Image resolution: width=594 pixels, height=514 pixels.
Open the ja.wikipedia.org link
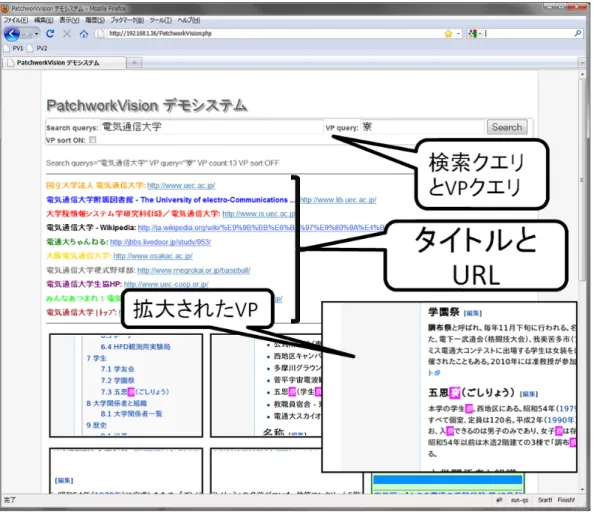261,228
